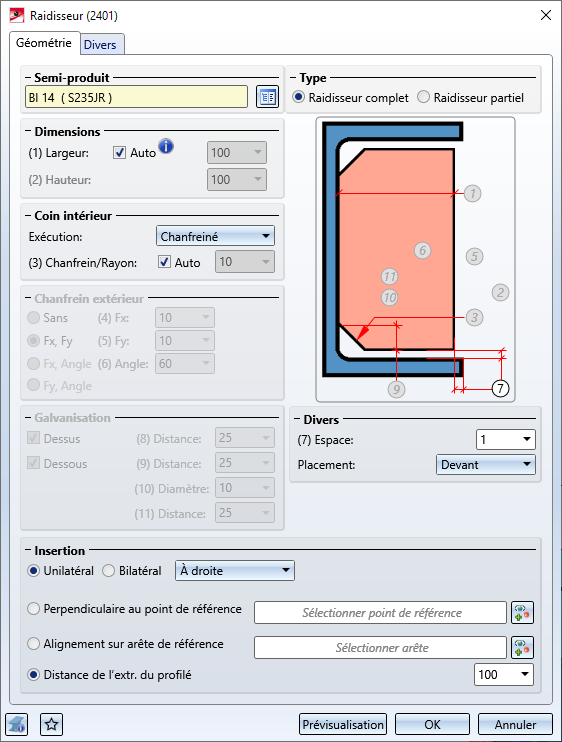Screen dimensions: 562x742
Task: Click diagram marker 1 for Largeur
Action: click(x=472, y=194)
